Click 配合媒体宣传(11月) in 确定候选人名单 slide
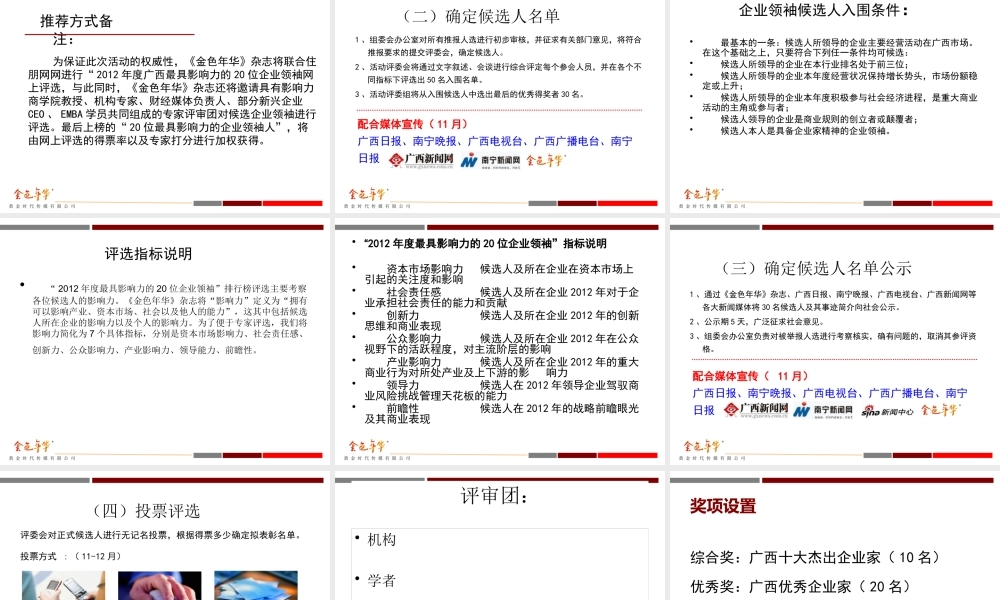The image size is (1000, 600). coord(413,124)
